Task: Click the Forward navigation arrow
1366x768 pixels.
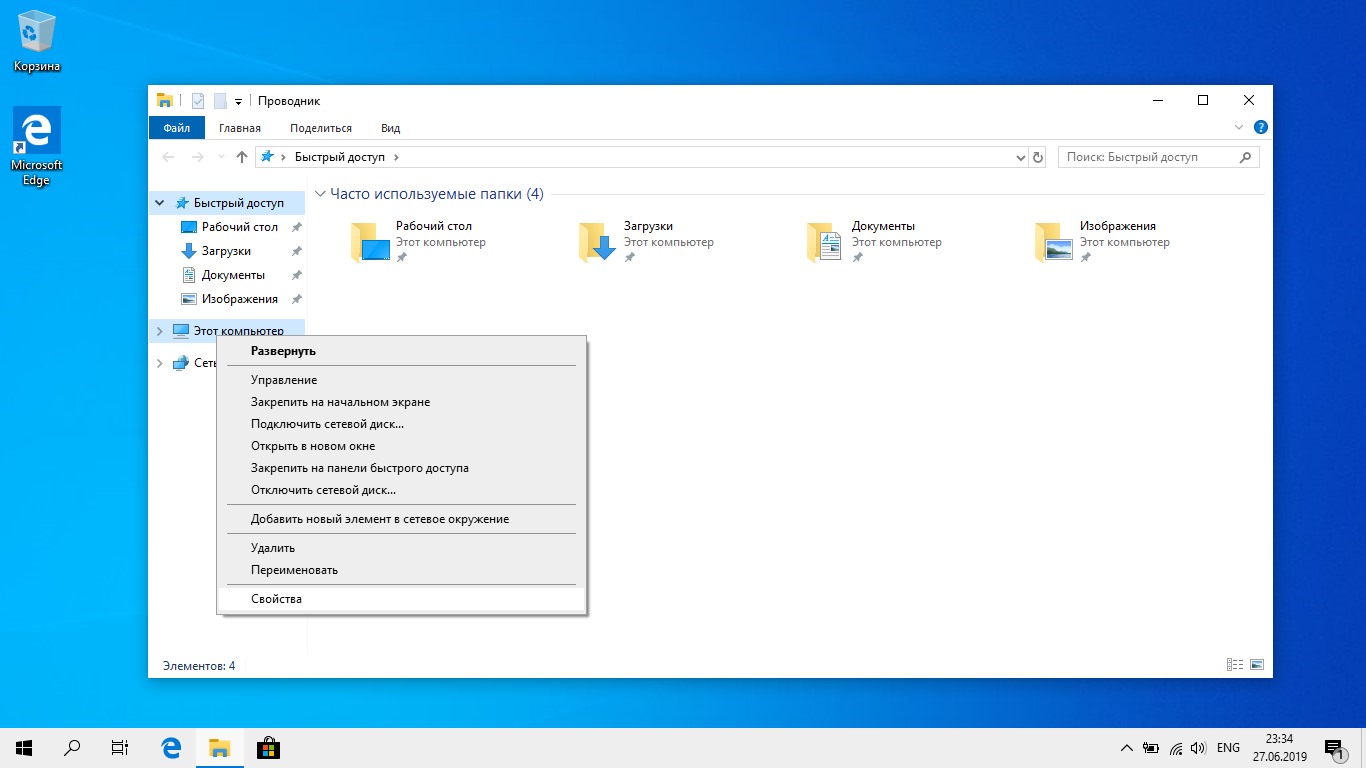Action: coord(197,157)
